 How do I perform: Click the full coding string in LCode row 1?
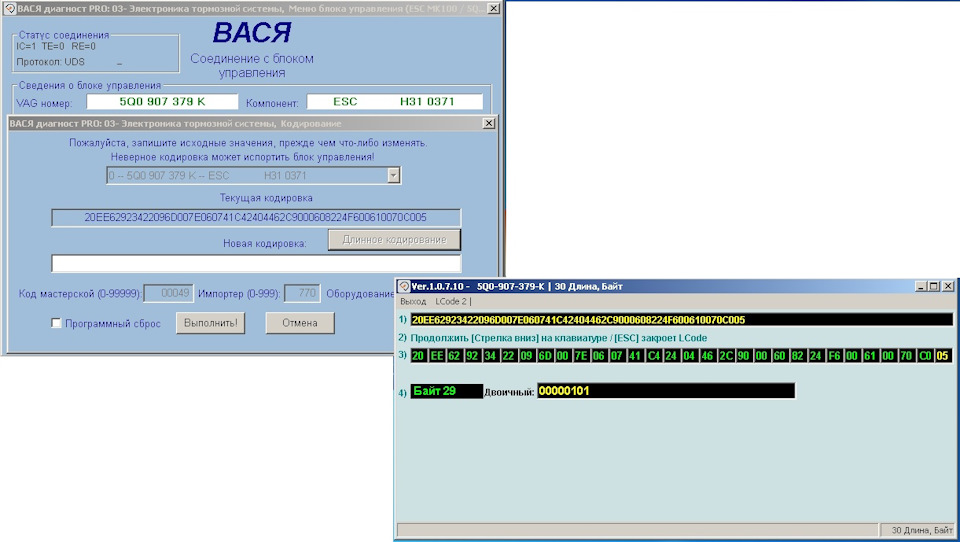tap(681, 320)
